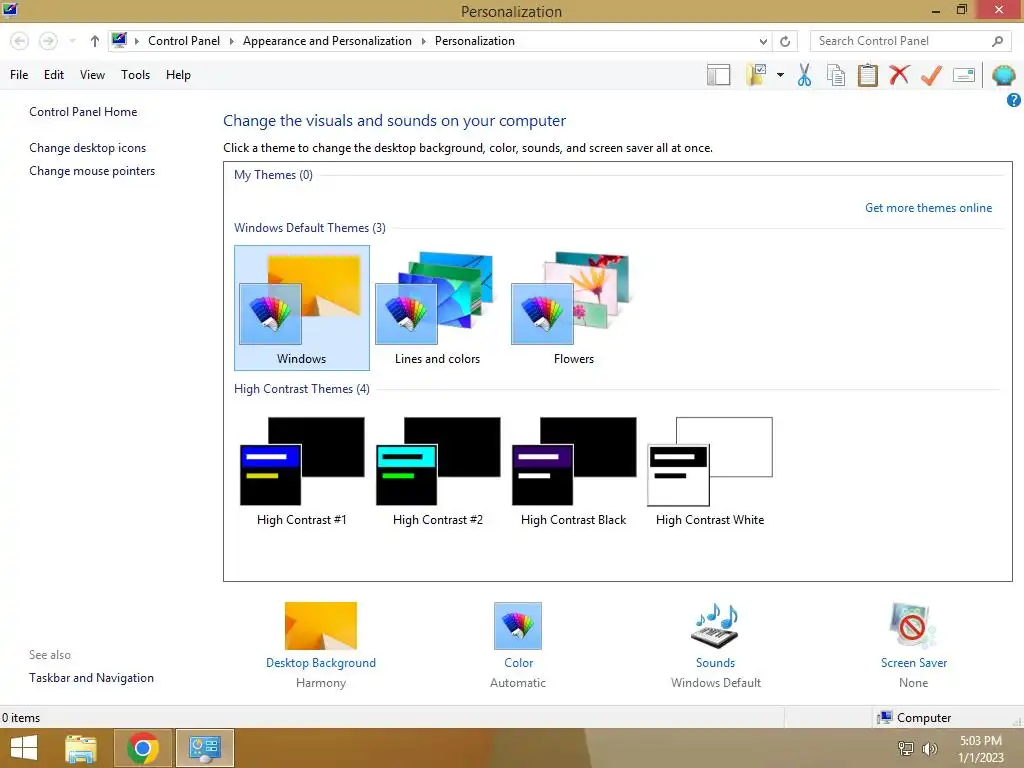Click the volume speaker tray icon
This screenshot has width=1024, height=768.
point(929,749)
